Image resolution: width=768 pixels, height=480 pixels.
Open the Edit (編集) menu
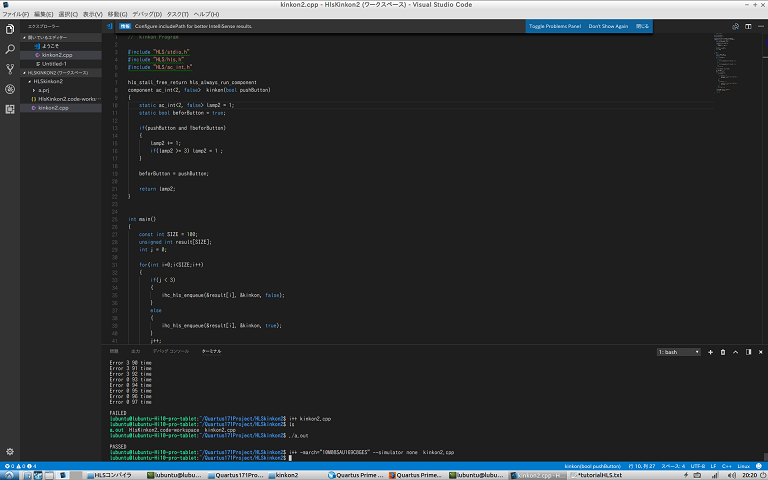43,14
